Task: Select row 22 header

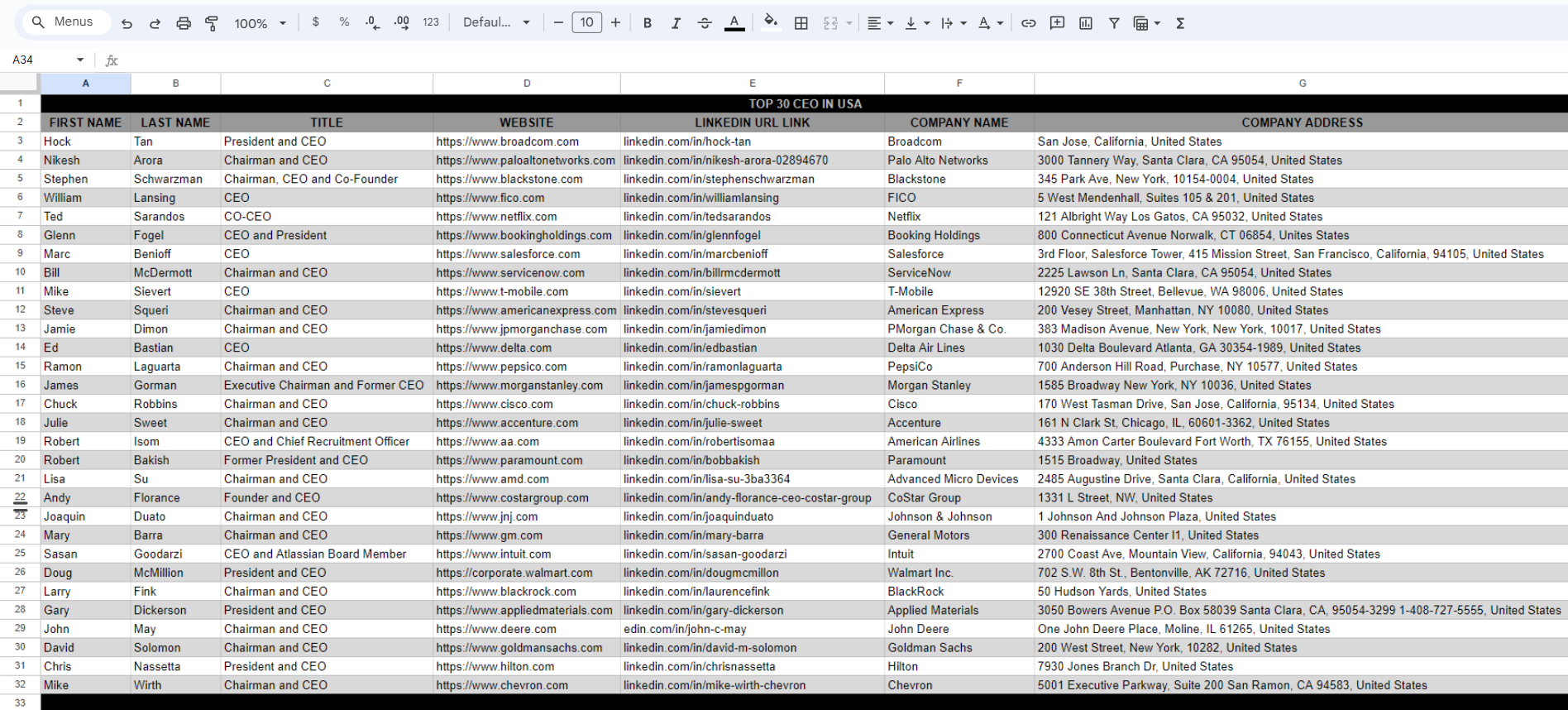Action: click(x=20, y=497)
